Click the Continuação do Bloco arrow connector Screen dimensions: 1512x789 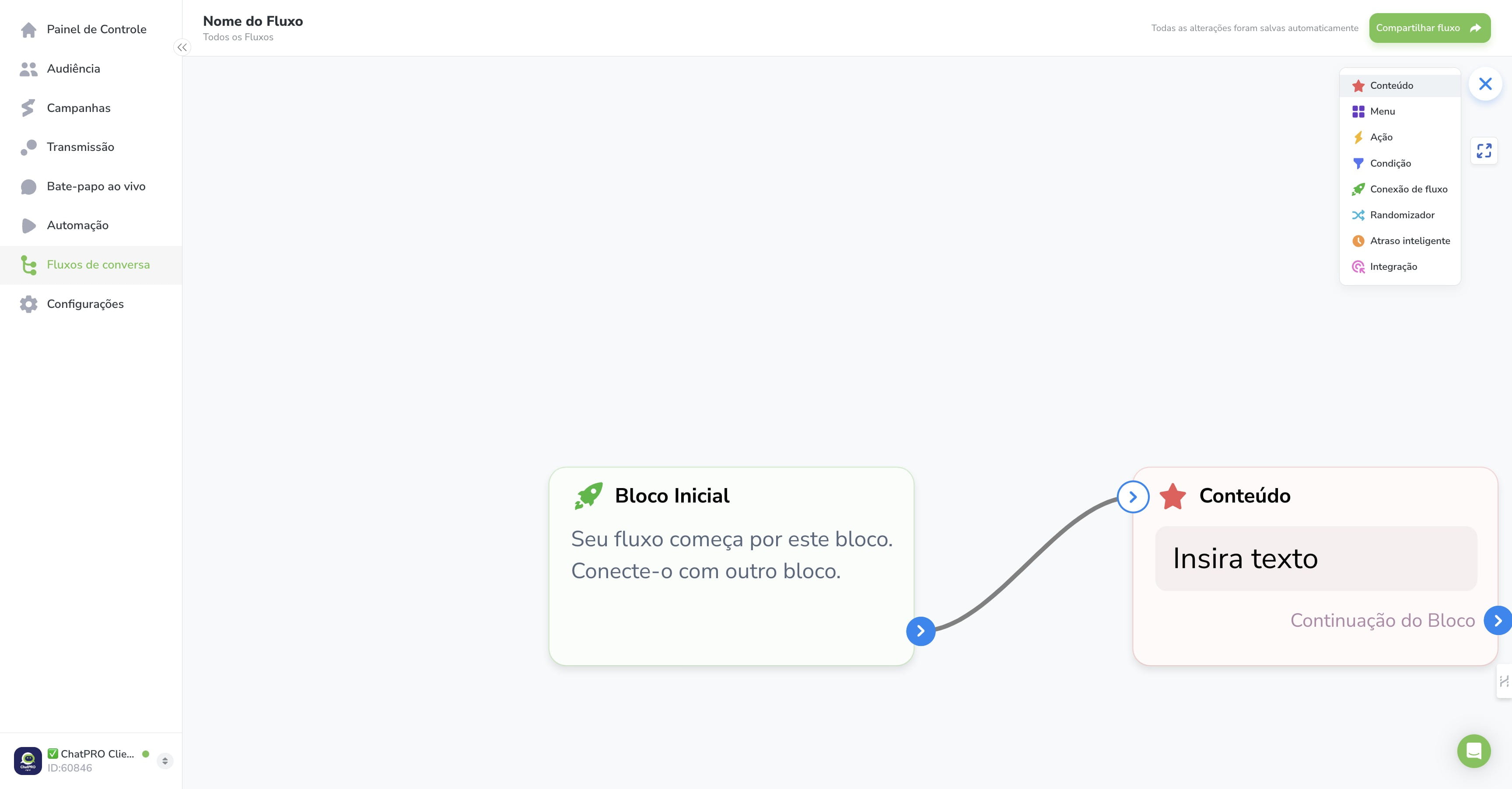tap(1497, 620)
